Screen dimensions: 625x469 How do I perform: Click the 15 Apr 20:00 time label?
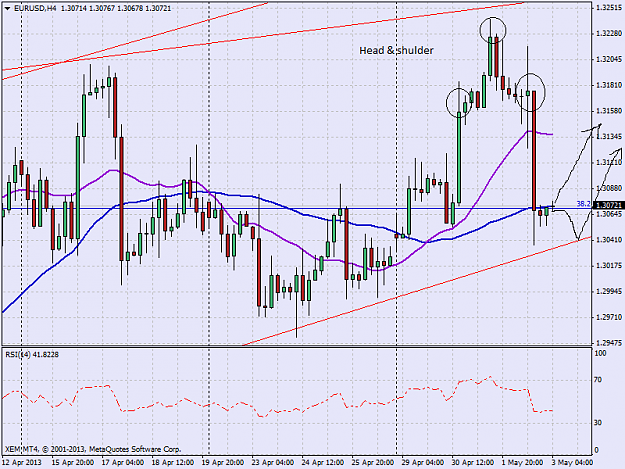point(73,463)
